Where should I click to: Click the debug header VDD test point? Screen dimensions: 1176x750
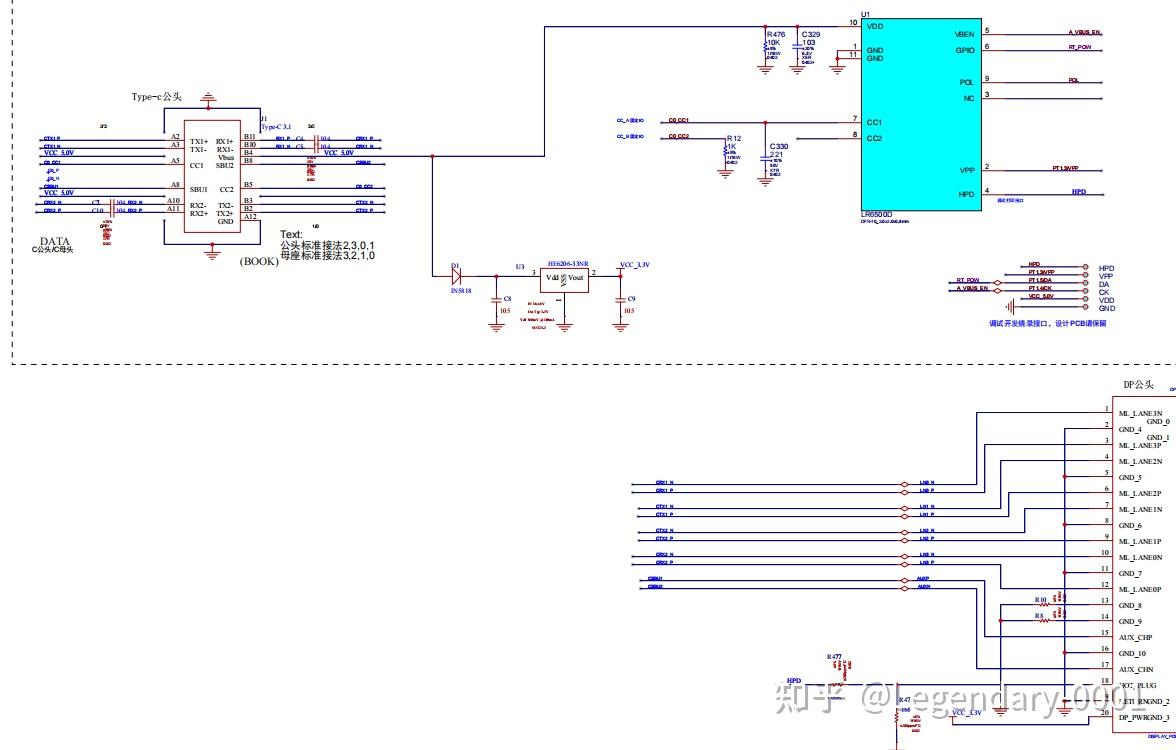click(1085, 298)
